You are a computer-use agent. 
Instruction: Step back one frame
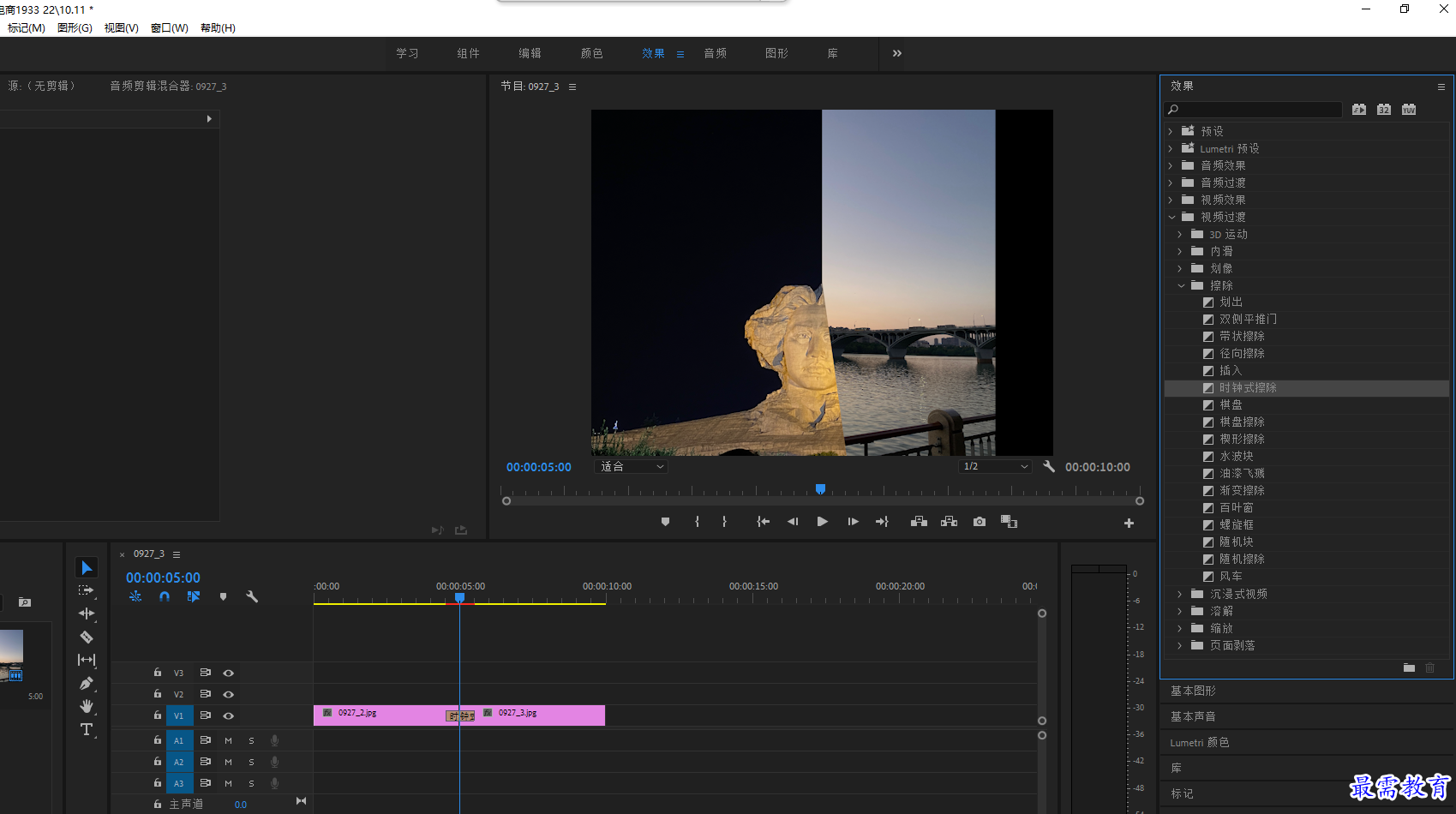(x=793, y=522)
